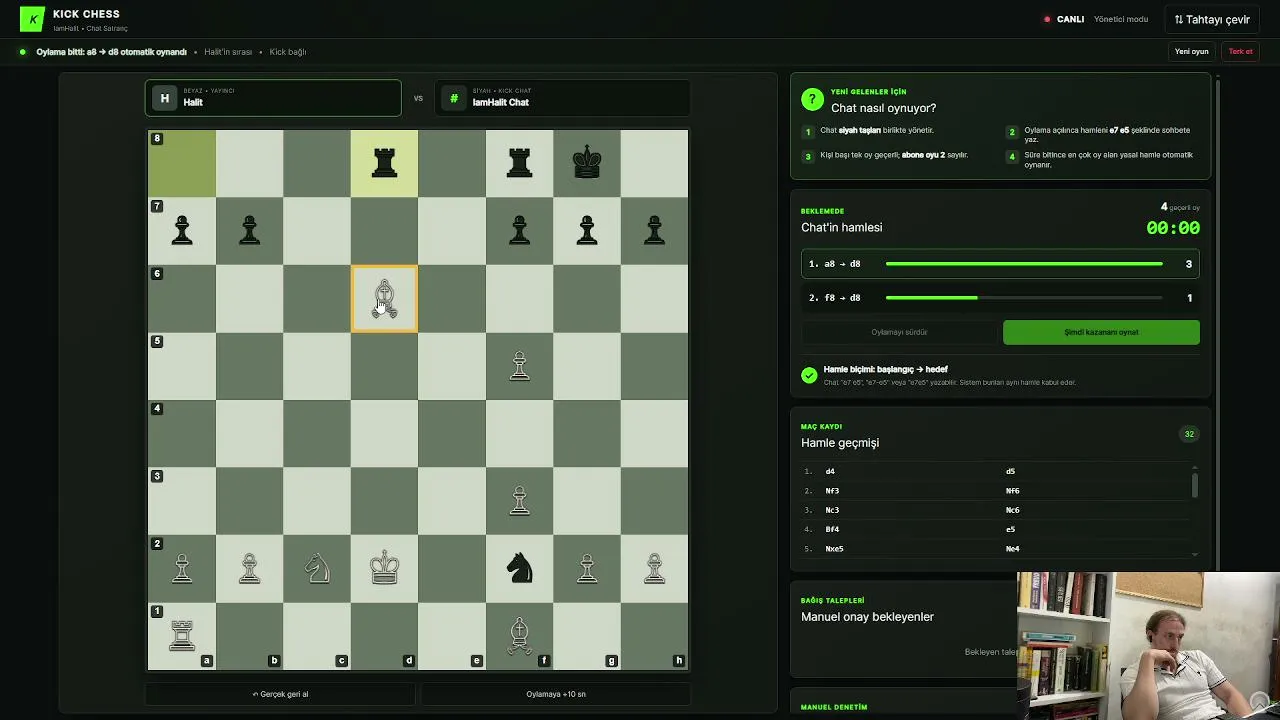
Task: Click the Kick bağlı status text
Action: click(x=288, y=52)
